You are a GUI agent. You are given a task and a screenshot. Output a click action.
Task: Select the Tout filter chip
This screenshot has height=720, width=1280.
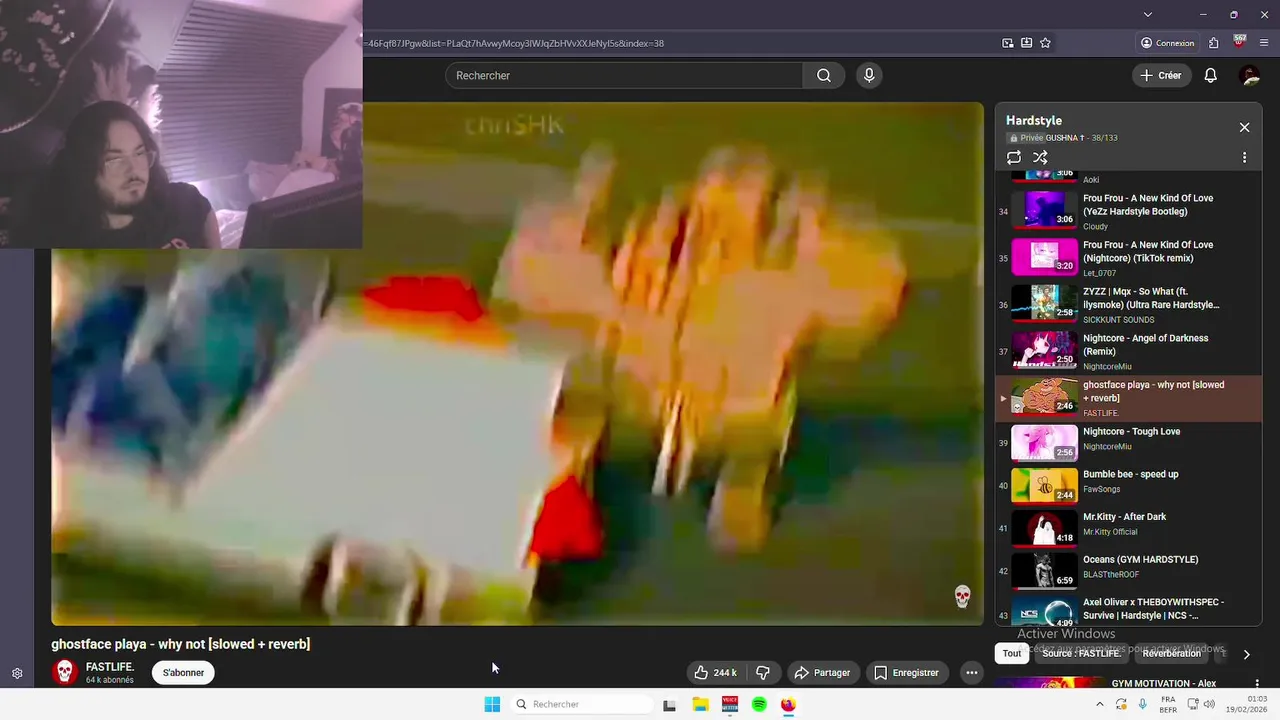pos(1012,653)
